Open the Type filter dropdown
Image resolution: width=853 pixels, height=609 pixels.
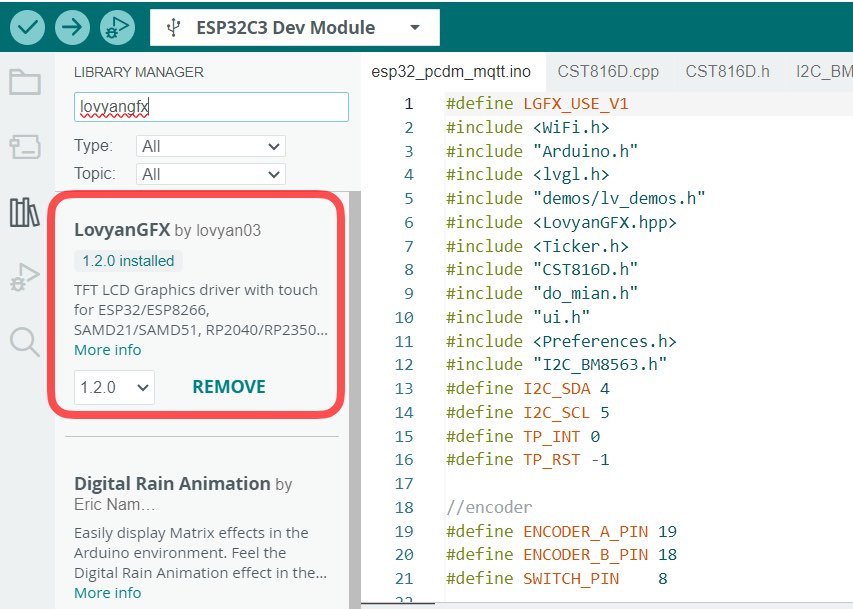(211, 146)
